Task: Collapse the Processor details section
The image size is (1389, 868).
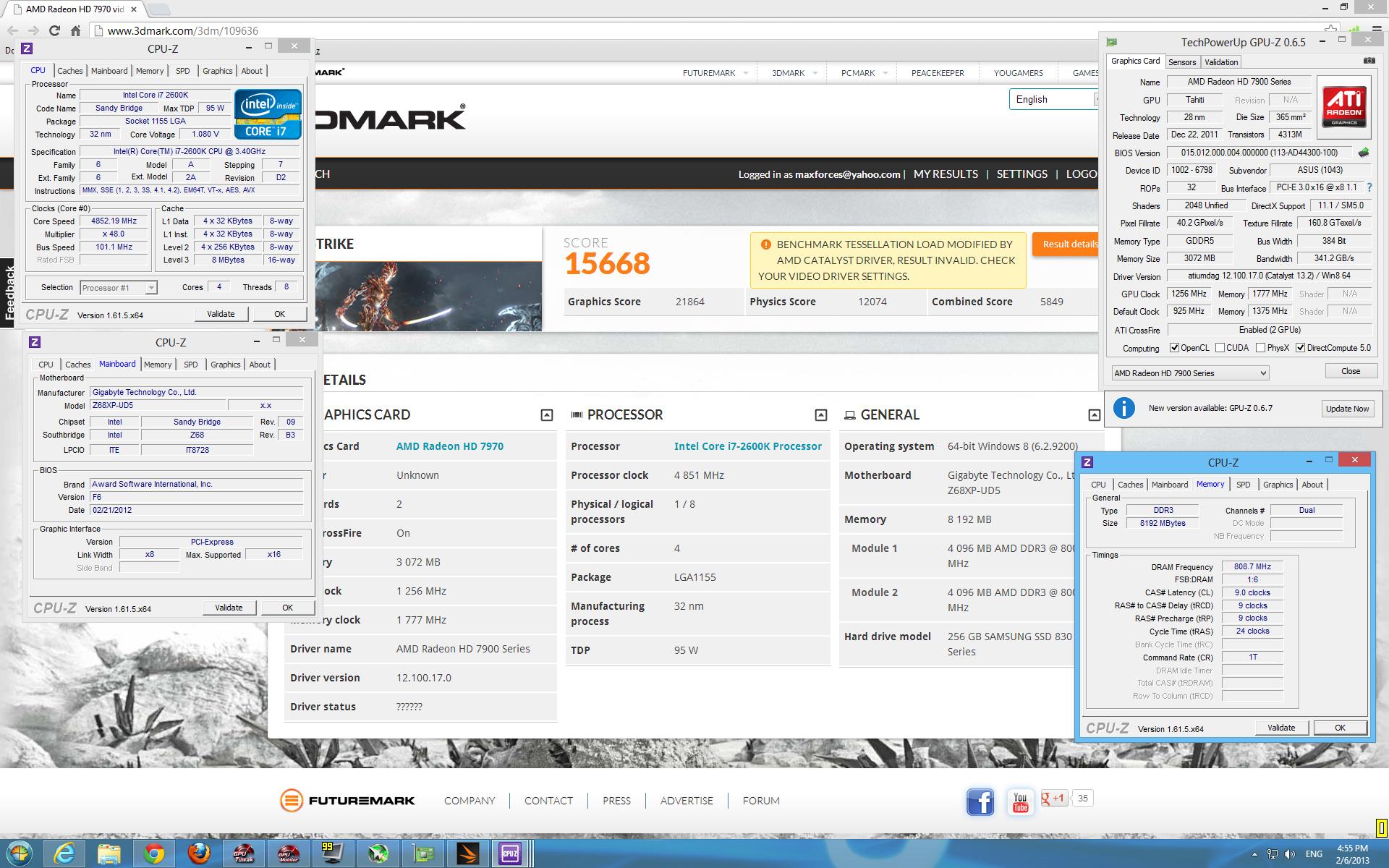Action: coord(821,415)
